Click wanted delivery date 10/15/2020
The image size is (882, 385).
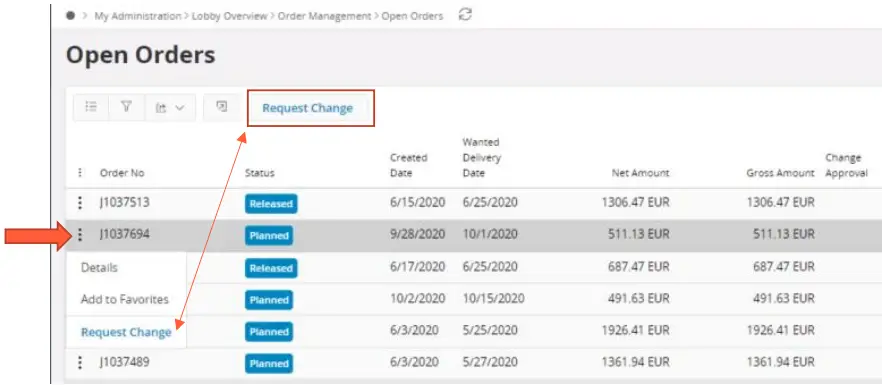pyautogui.click(x=493, y=299)
